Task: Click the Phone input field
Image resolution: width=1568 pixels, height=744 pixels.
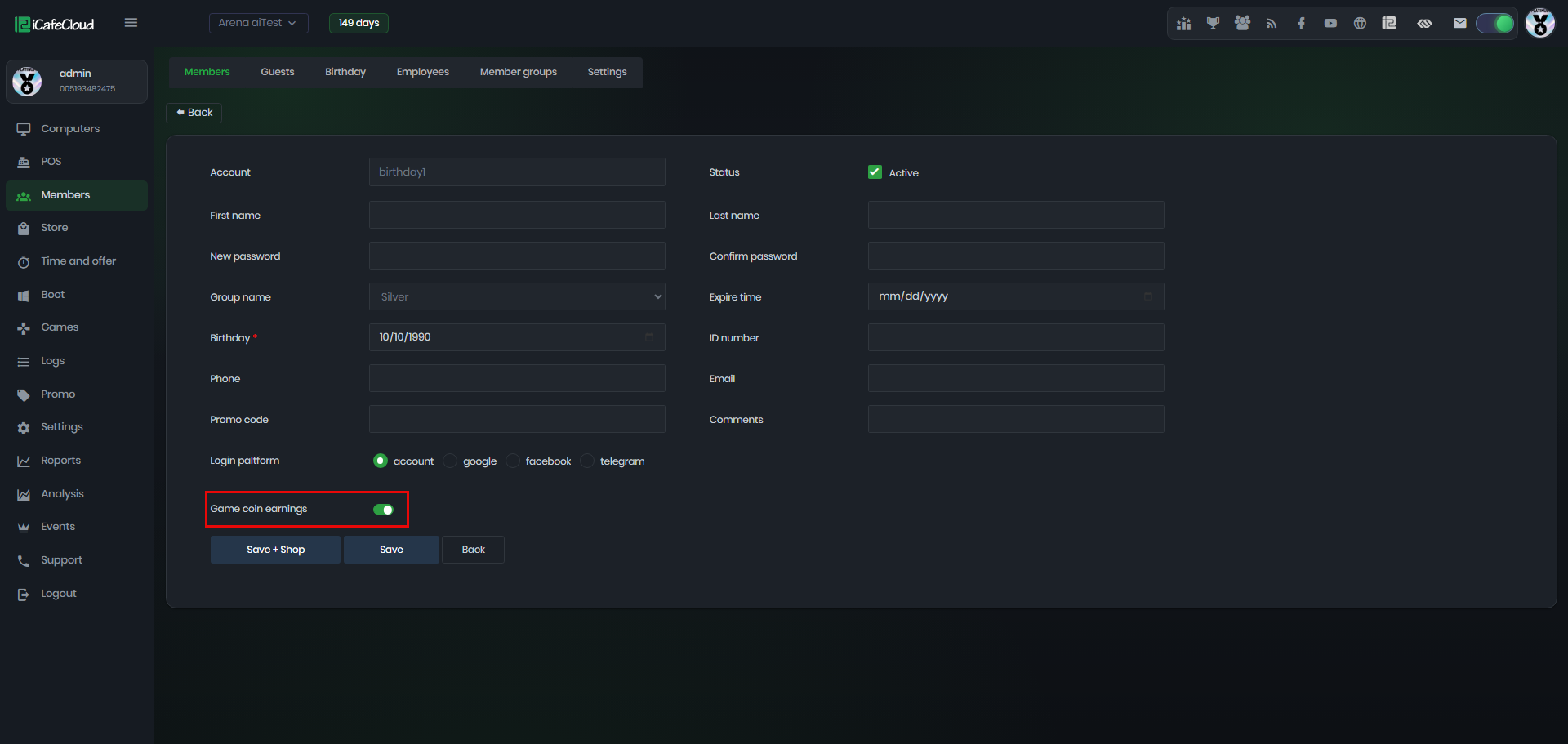Action: [517, 378]
